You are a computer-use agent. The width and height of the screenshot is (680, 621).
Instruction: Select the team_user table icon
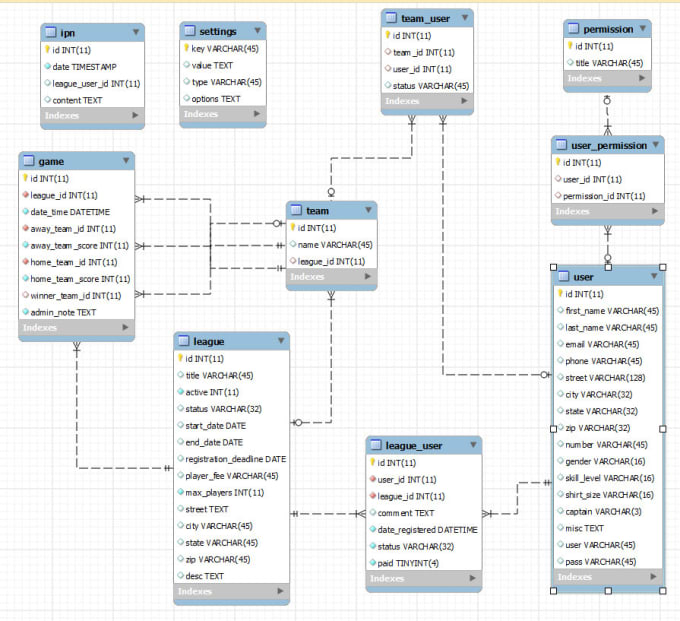[x=391, y=18]
